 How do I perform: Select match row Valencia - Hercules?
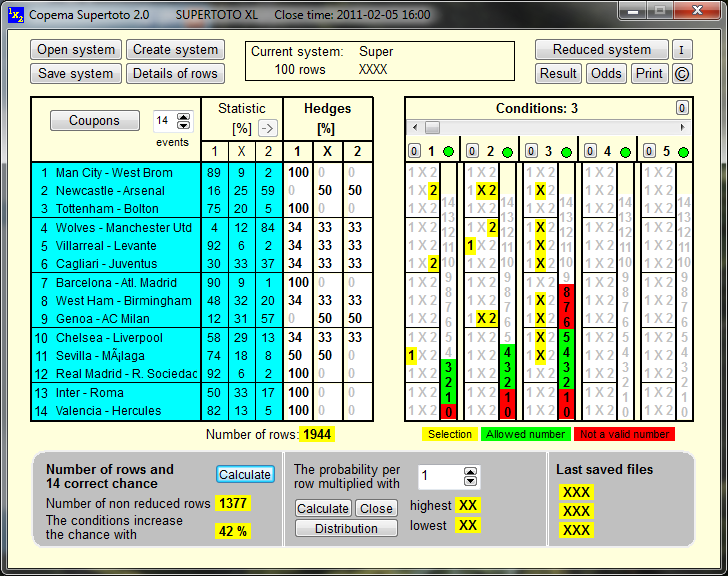(116, 411)
